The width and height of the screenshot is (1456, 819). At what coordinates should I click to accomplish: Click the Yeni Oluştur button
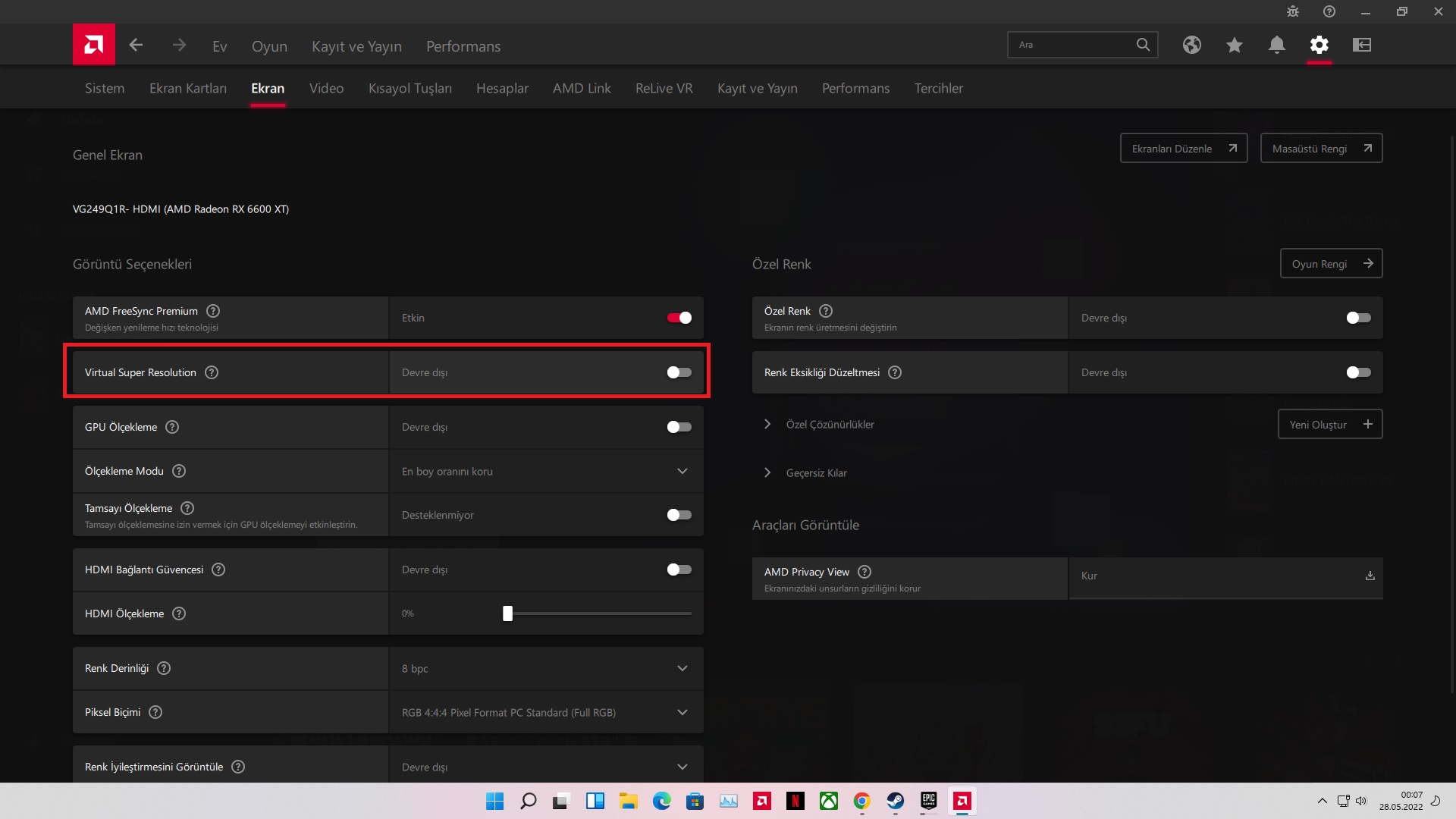1330,425
